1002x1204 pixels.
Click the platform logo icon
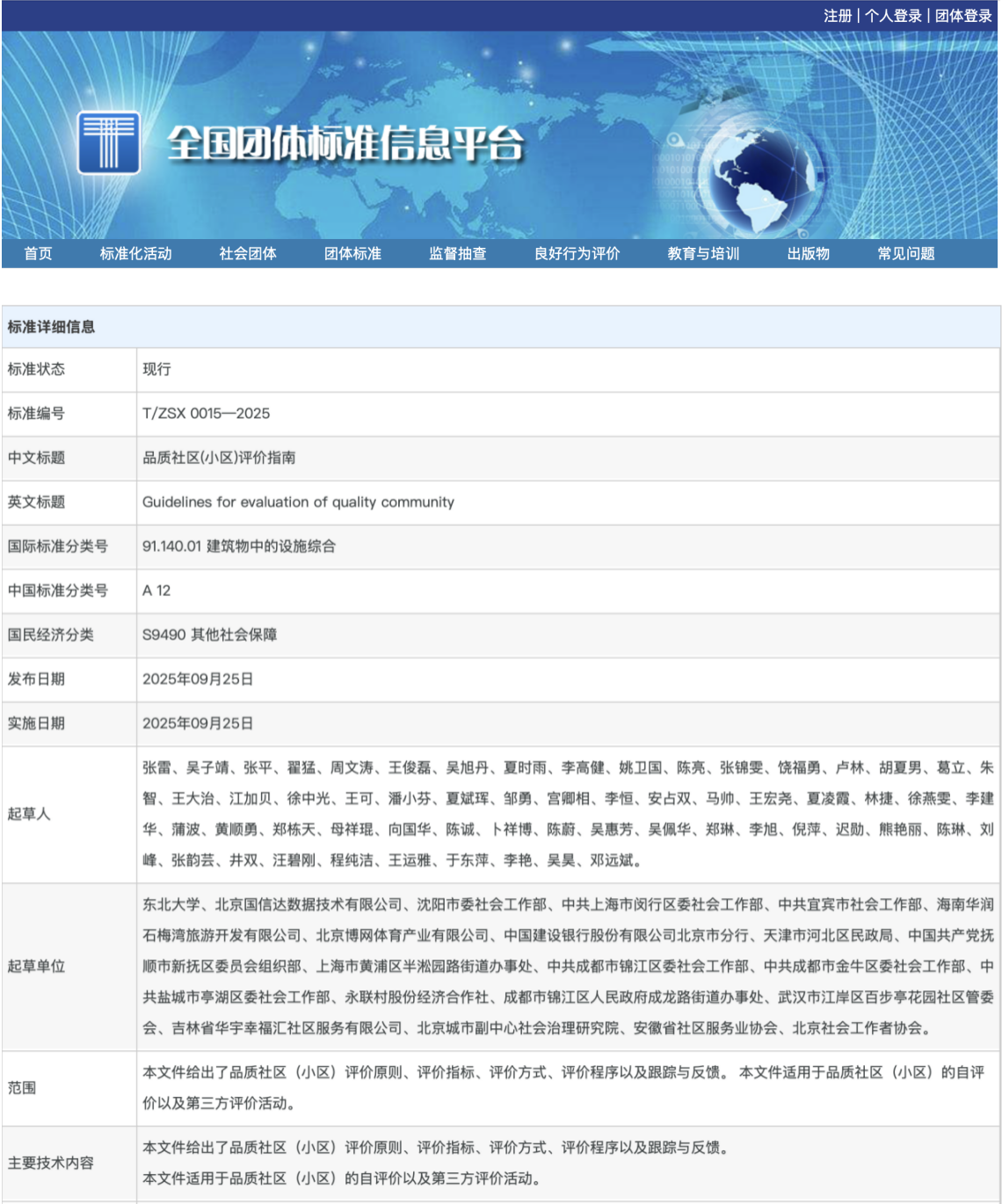[x=108, y=142]
